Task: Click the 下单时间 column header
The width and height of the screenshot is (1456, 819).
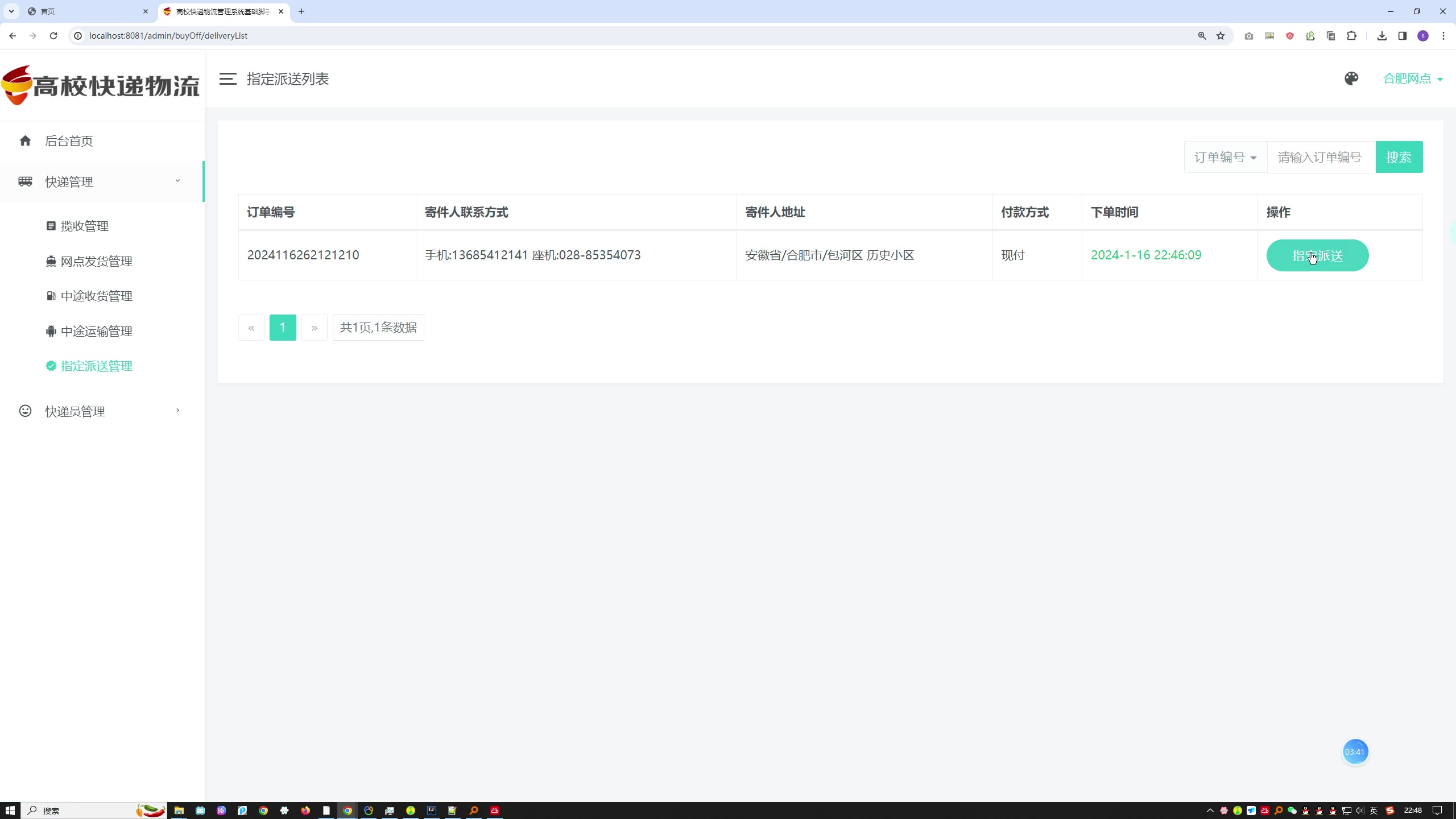Action: tap(1115, 212)
